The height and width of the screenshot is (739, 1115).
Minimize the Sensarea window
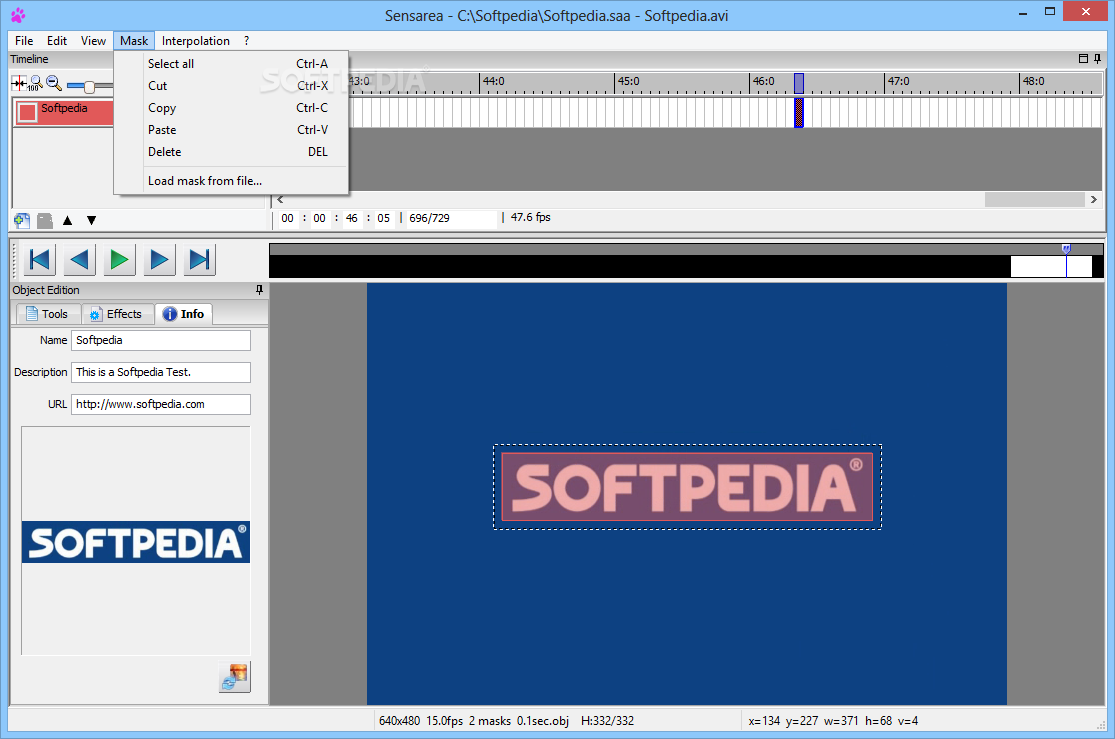[x=1023, y=12]
